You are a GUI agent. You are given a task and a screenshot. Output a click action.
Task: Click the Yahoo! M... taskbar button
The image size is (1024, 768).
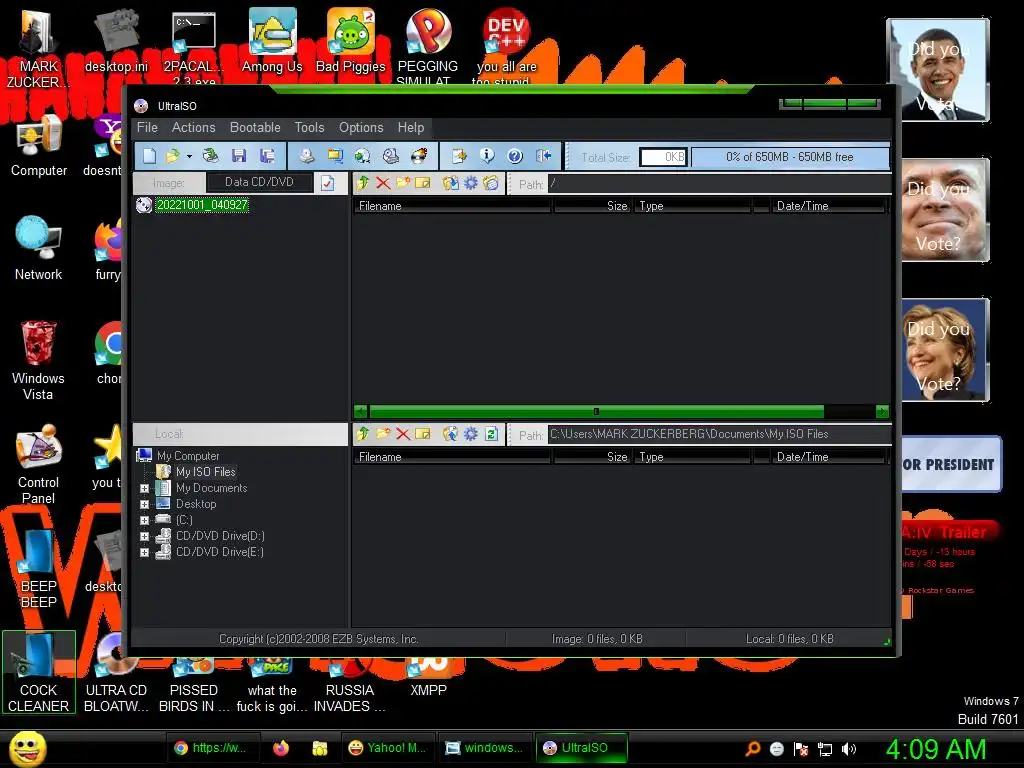point(387,748)
